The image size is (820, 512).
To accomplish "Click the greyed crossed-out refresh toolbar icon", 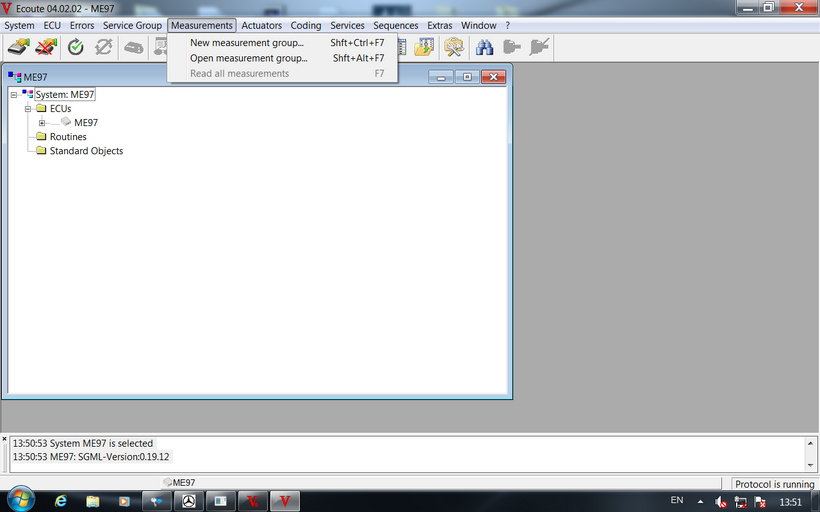I will [104, 47].
